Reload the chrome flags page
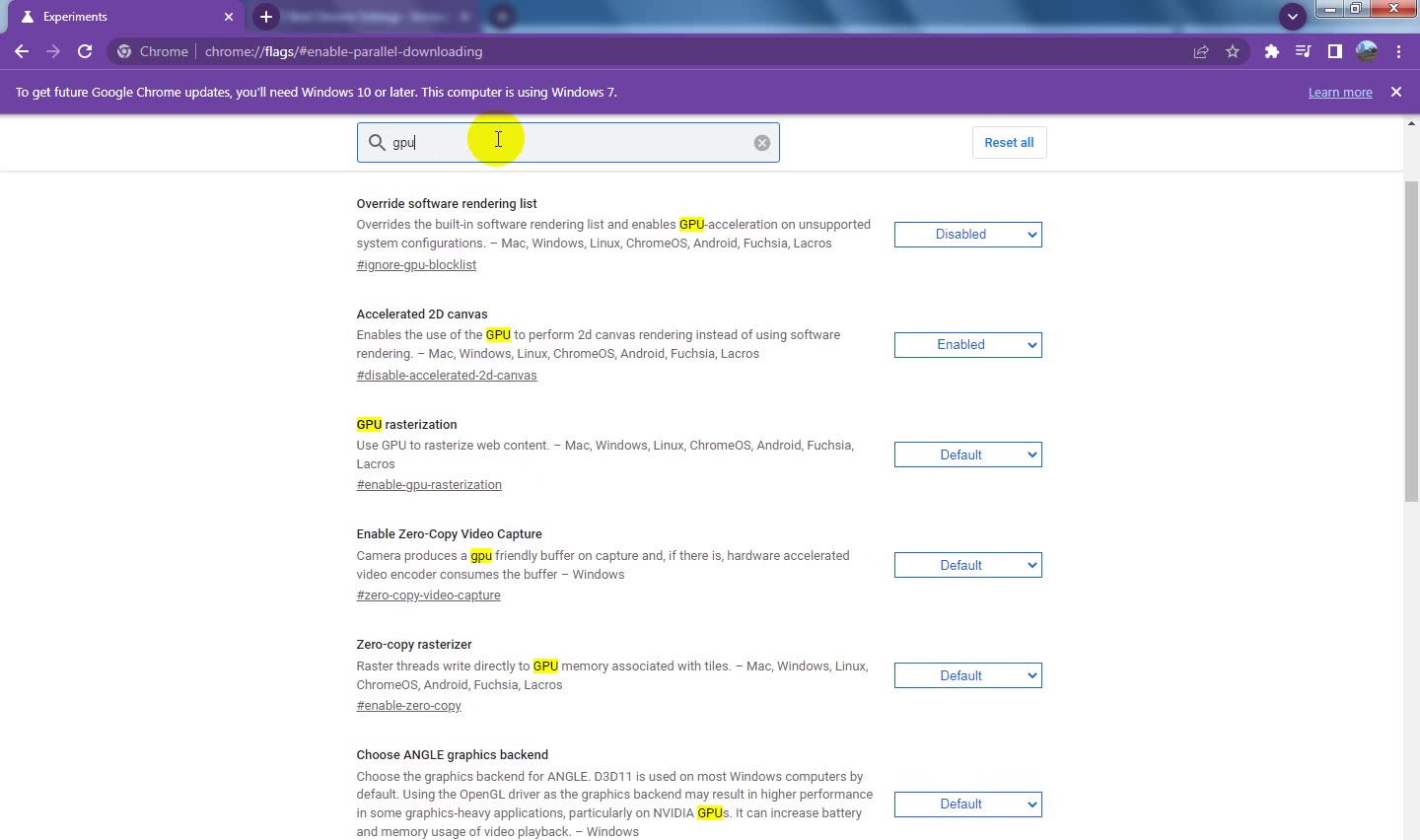Screen dimensions: 1420x840 click(85, 51)
